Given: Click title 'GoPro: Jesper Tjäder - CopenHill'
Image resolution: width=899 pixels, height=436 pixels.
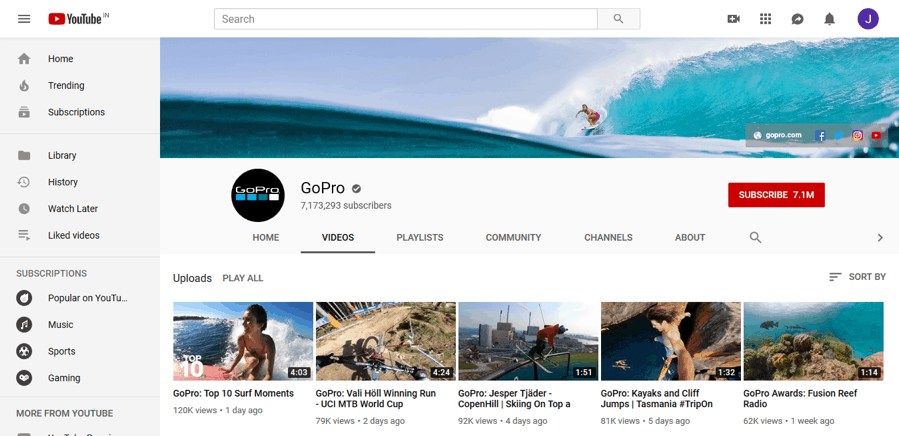Looking at the screenshot, I should (514, 399).
